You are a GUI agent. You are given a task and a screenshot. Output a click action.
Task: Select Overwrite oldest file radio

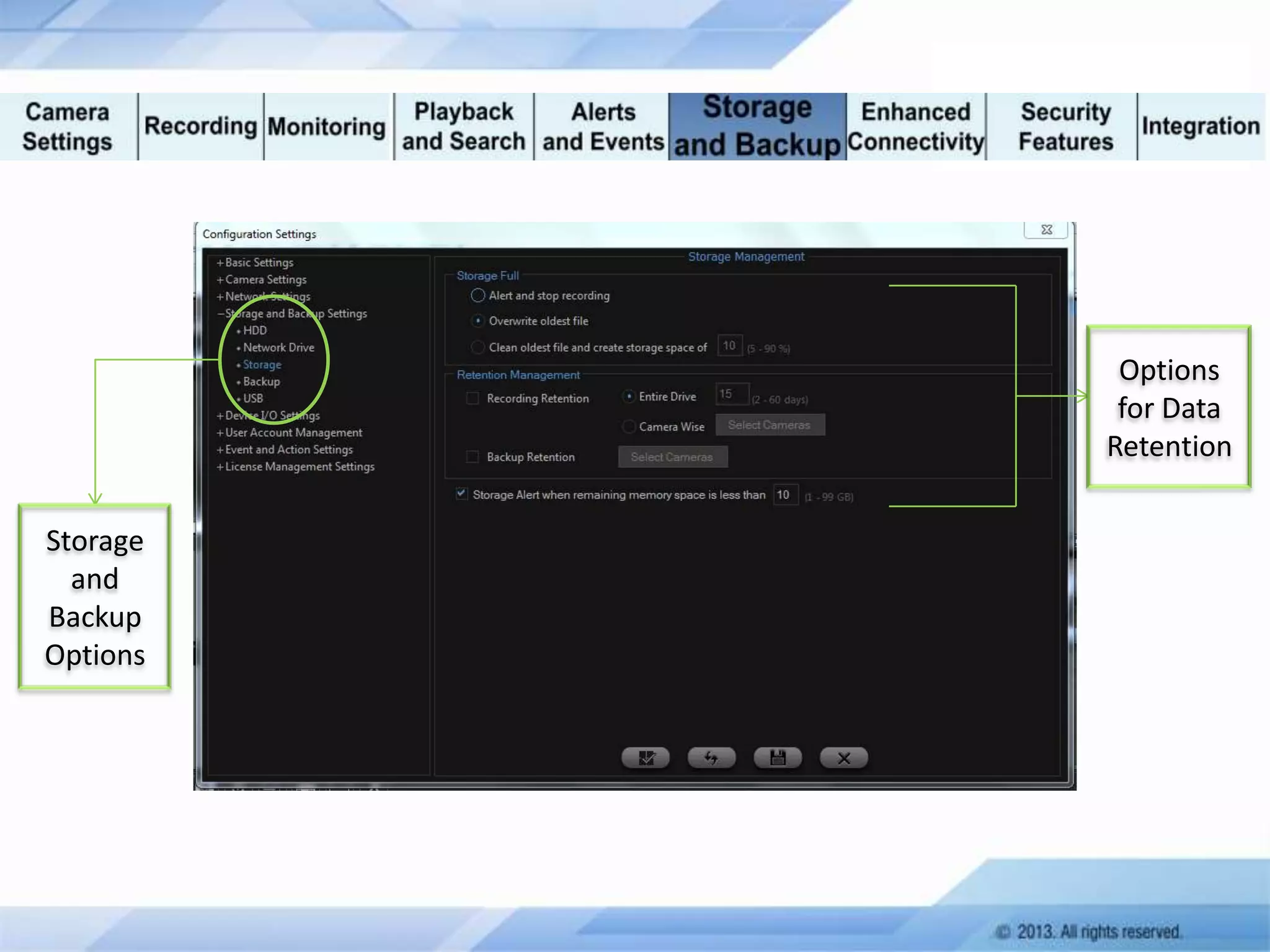477,321
